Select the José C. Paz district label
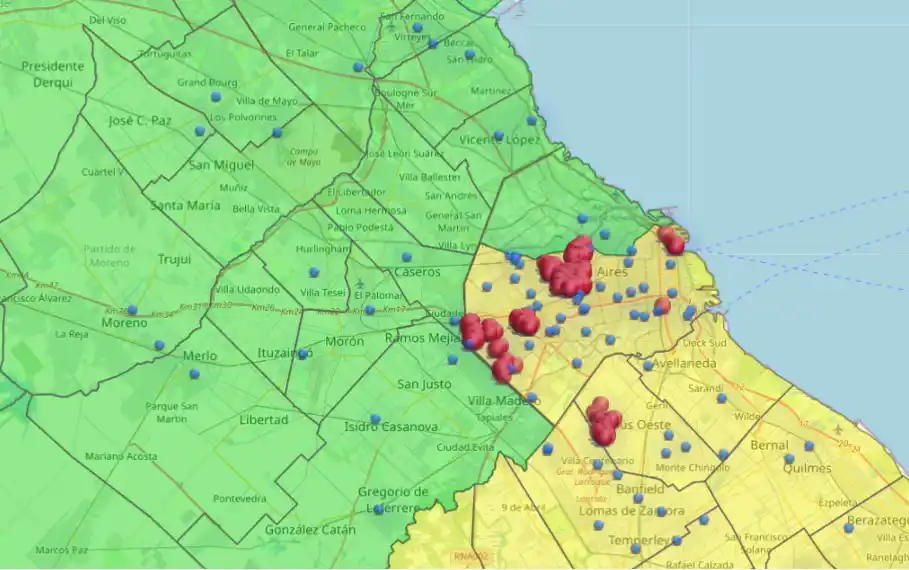Image resolution: width=909 pixels, height=570 pixels. pos(141,120)
